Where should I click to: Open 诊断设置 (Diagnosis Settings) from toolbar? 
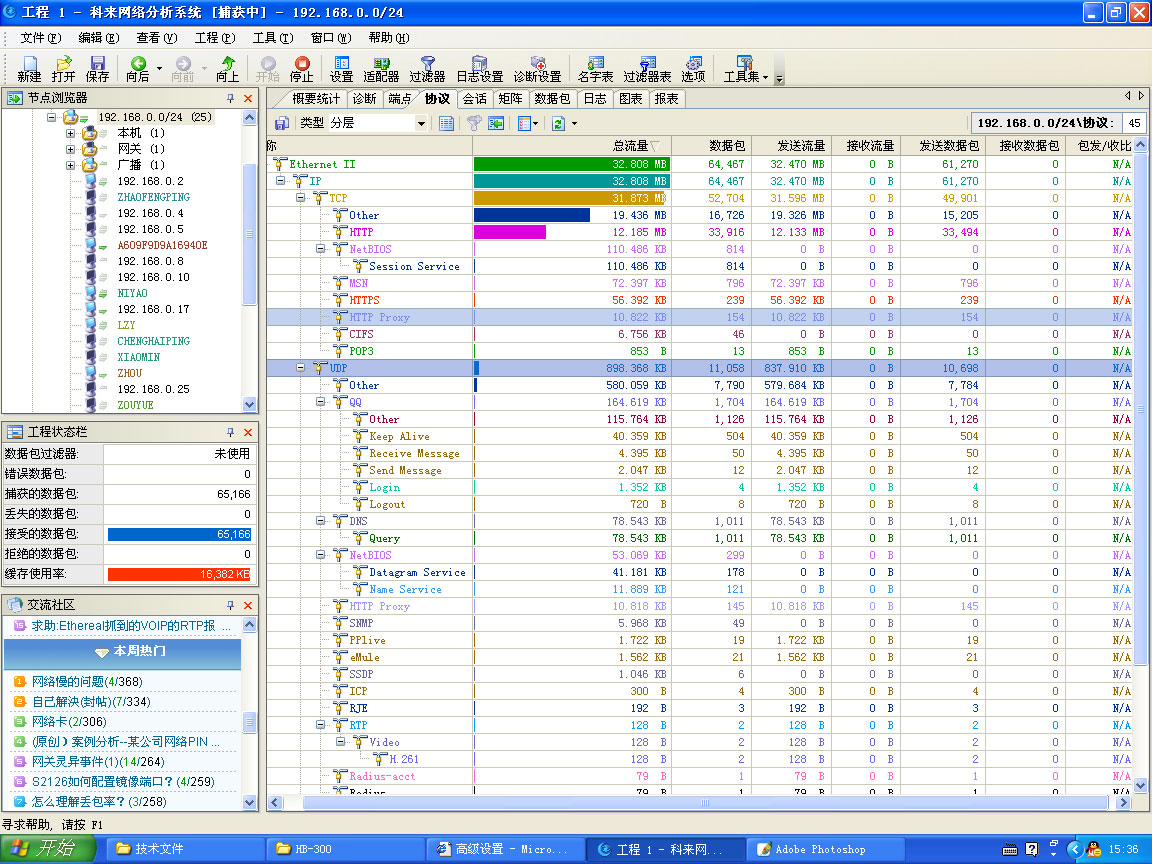click(537, 68)
